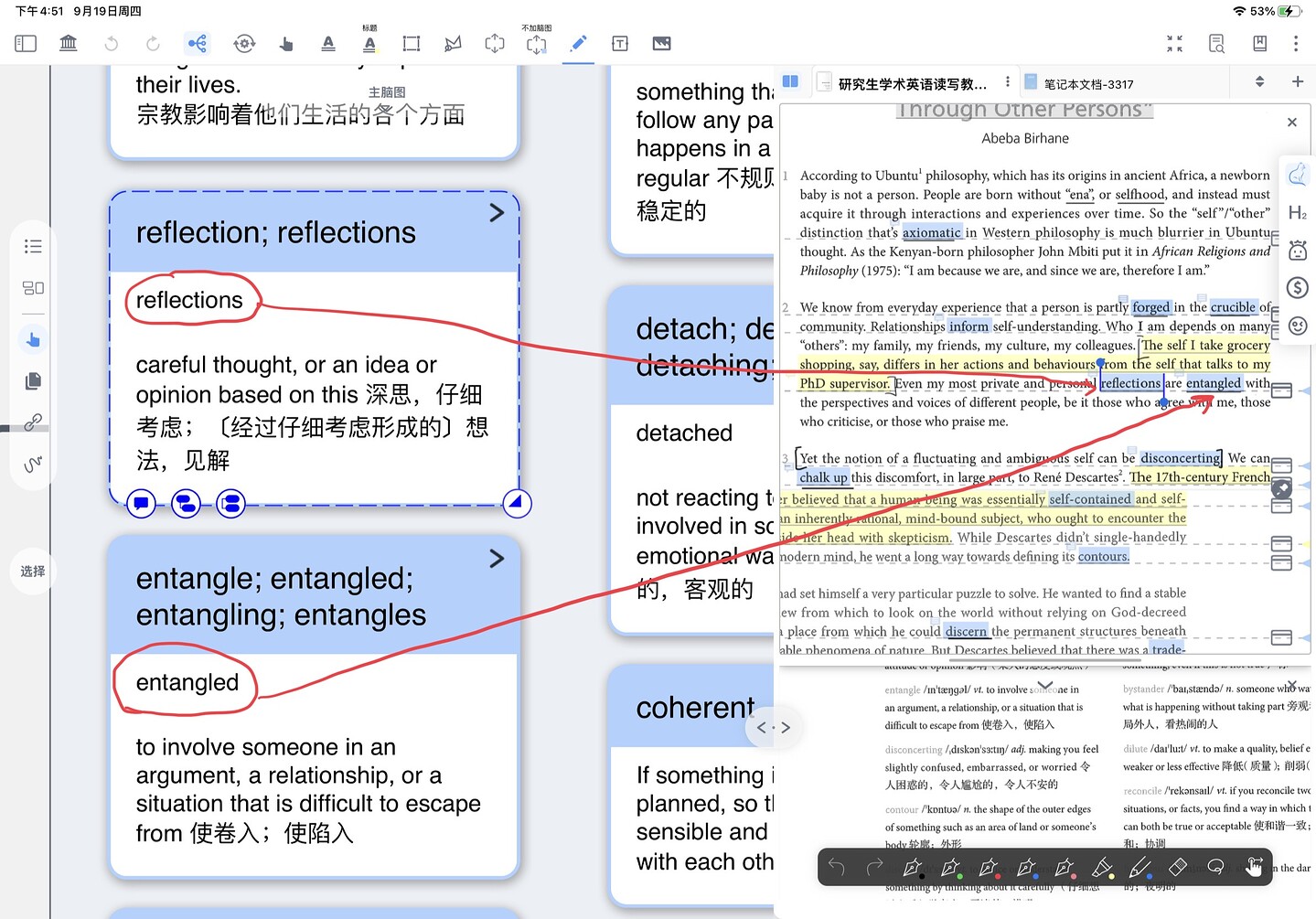Open the auto-layout refresh gear icon
The height and width of the screenshot is (919, 1316).
coord(244,43)
